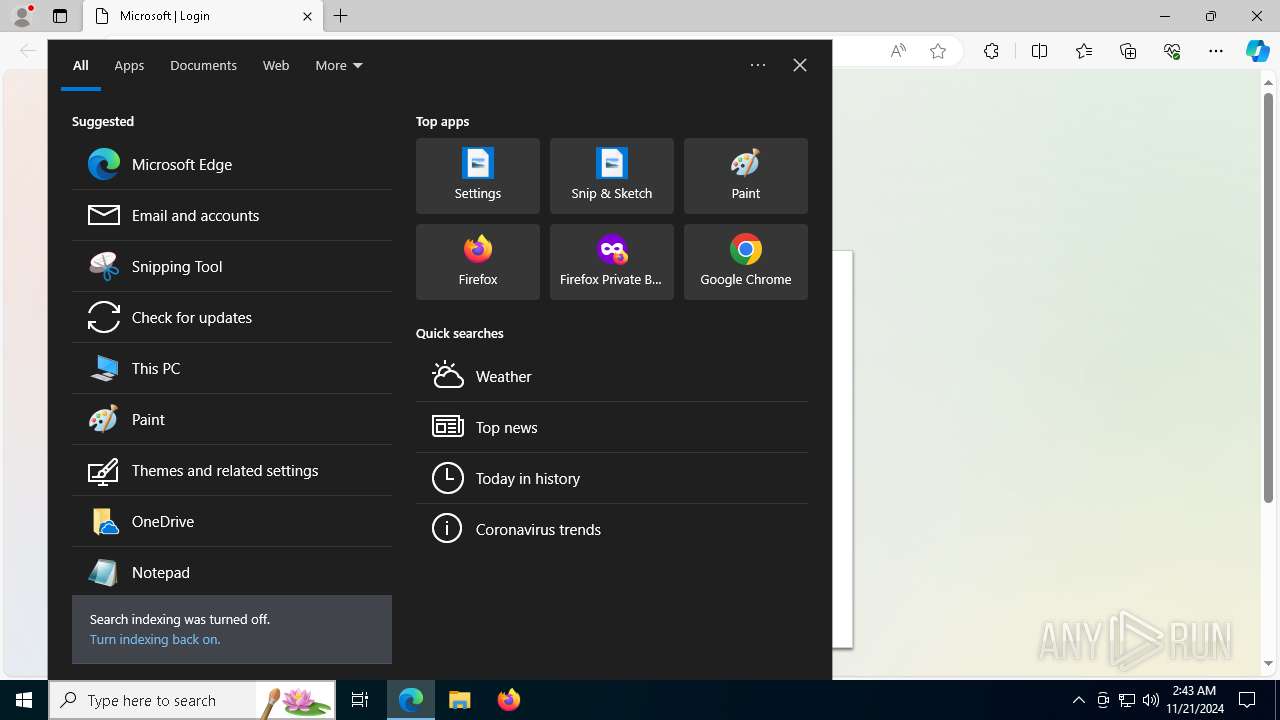Open notification center on taskbar

point(1247,700)
